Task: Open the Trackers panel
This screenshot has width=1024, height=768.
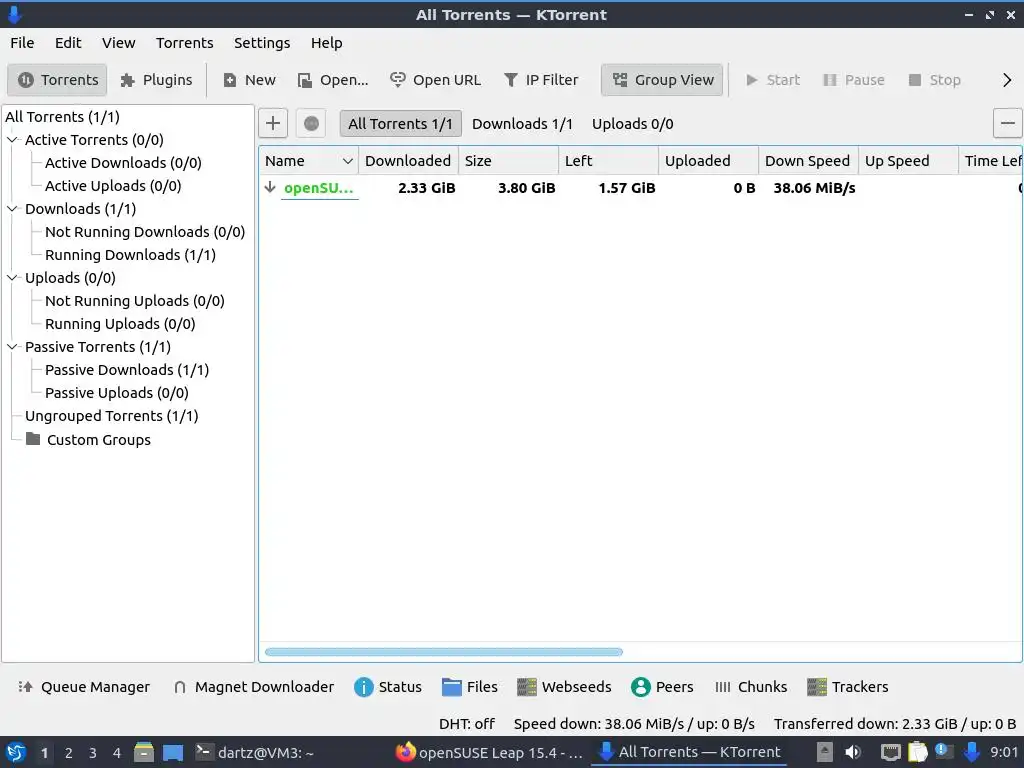Action: coord(848,687)
